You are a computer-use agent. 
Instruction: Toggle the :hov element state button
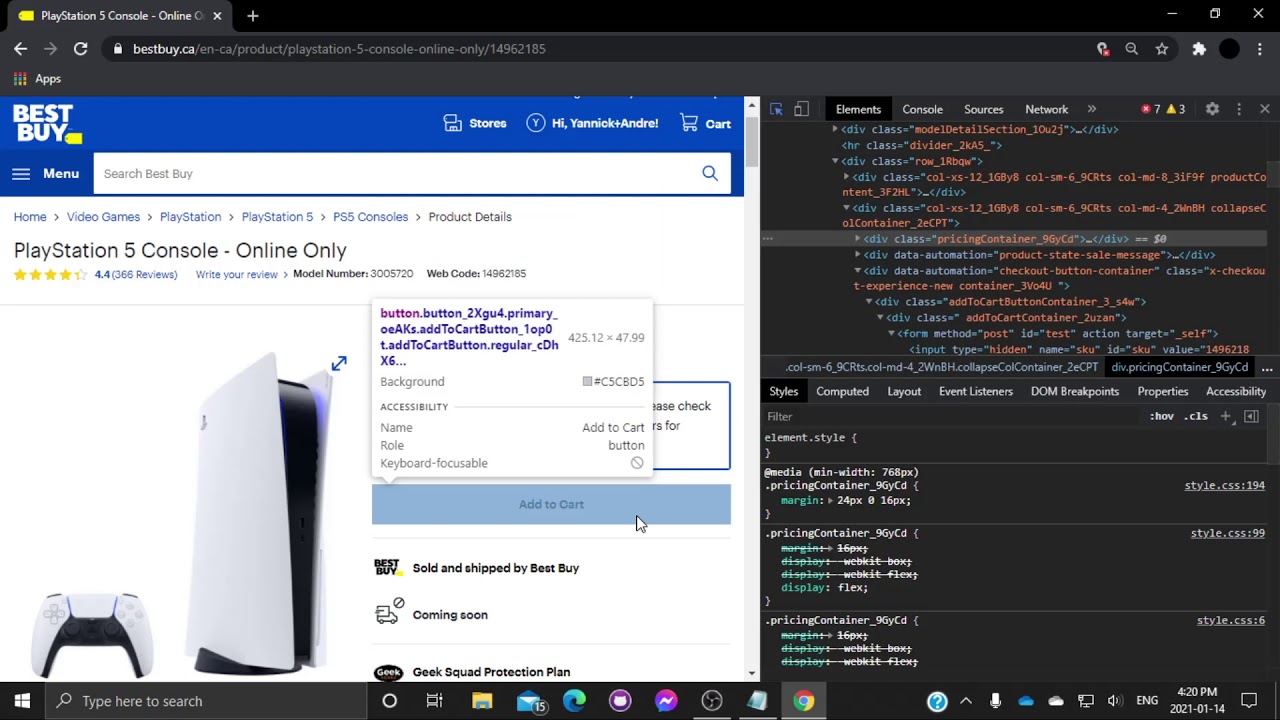1161,416
